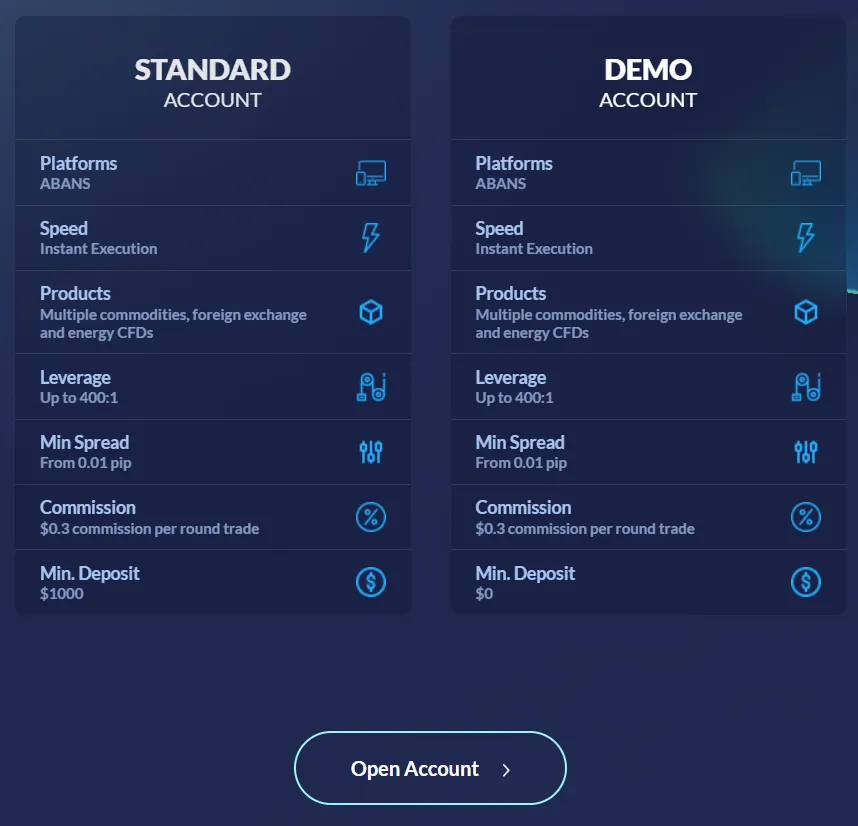This screenshot has width=858, height=826.
Task: Click the Platforms devices icon in Demo account
Action: coord(806,173)
